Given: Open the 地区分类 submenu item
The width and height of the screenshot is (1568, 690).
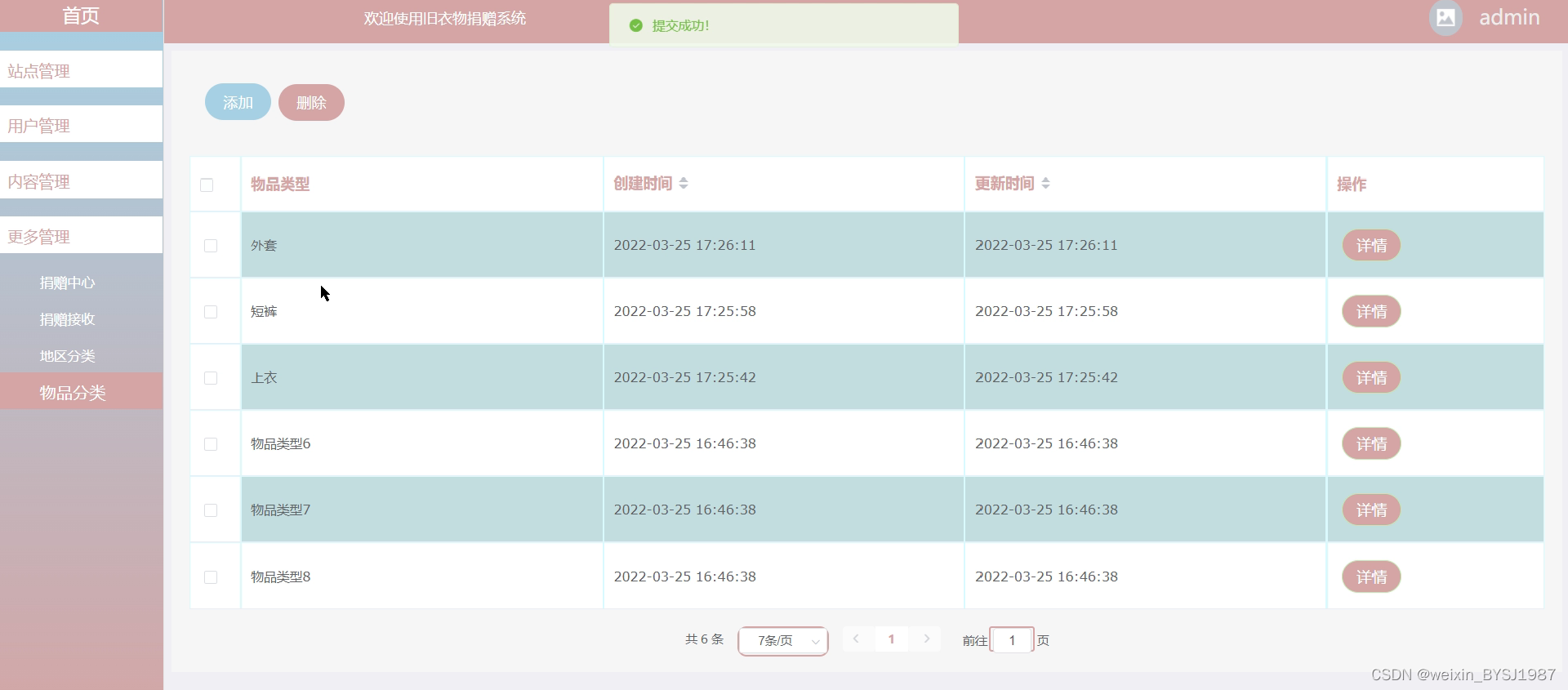Looking at the screenshot, I should click(x=81, y=356).
